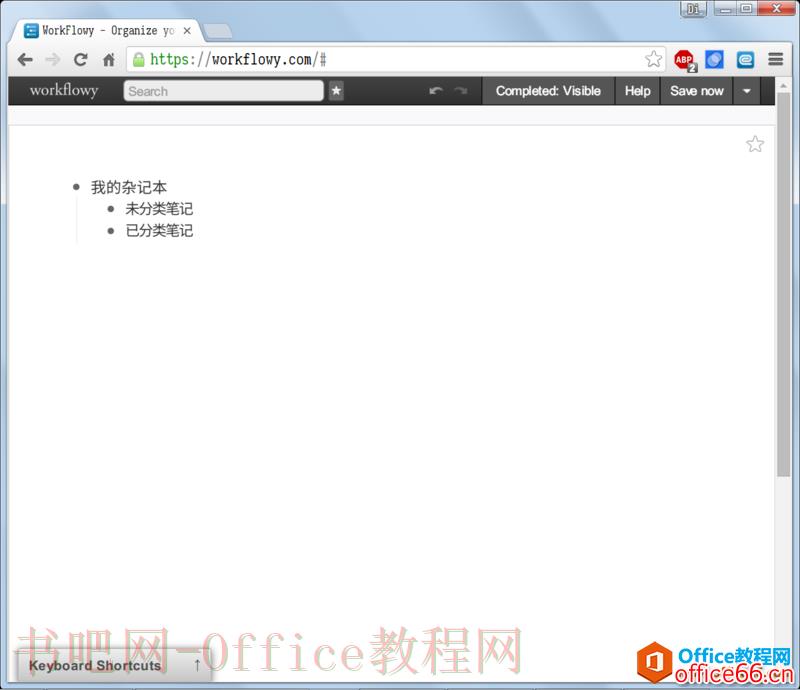The width and height of the screenshot is (800, 690).
Task: Minimize the Chrome window
Action: [725, 9]
